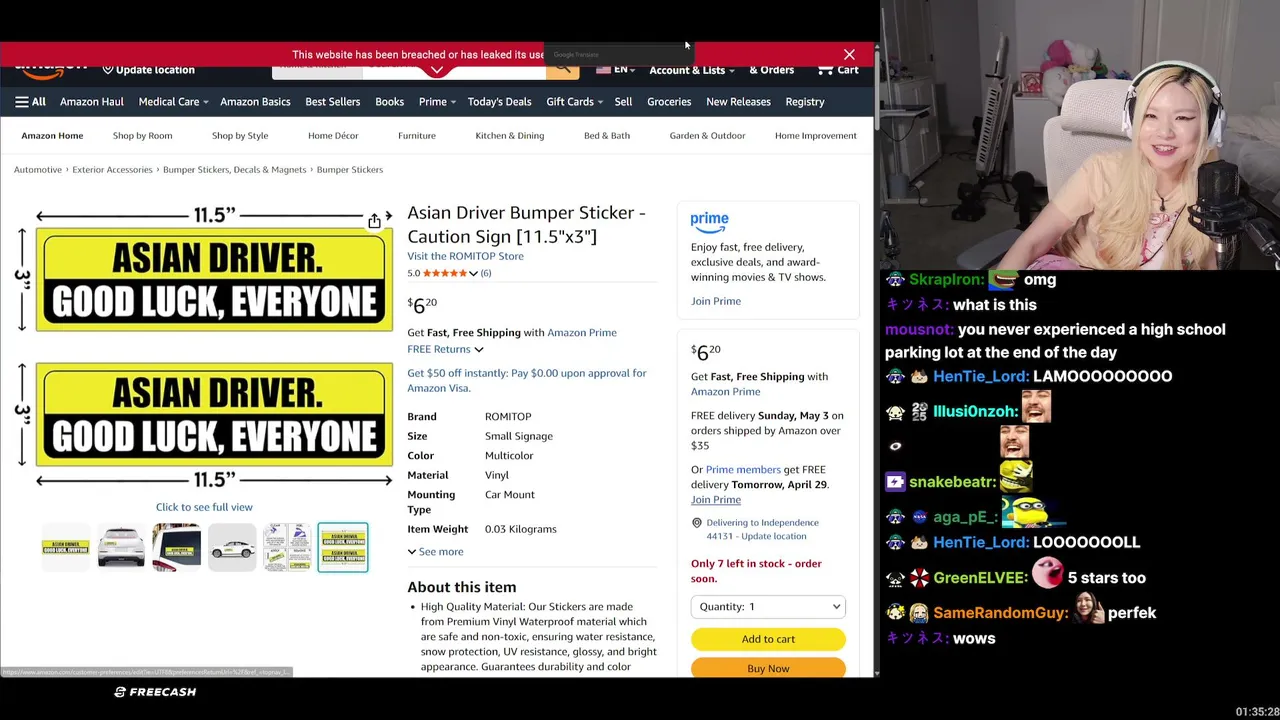Visit the ROMITOP Store
1280x720 pixels.
465,256
